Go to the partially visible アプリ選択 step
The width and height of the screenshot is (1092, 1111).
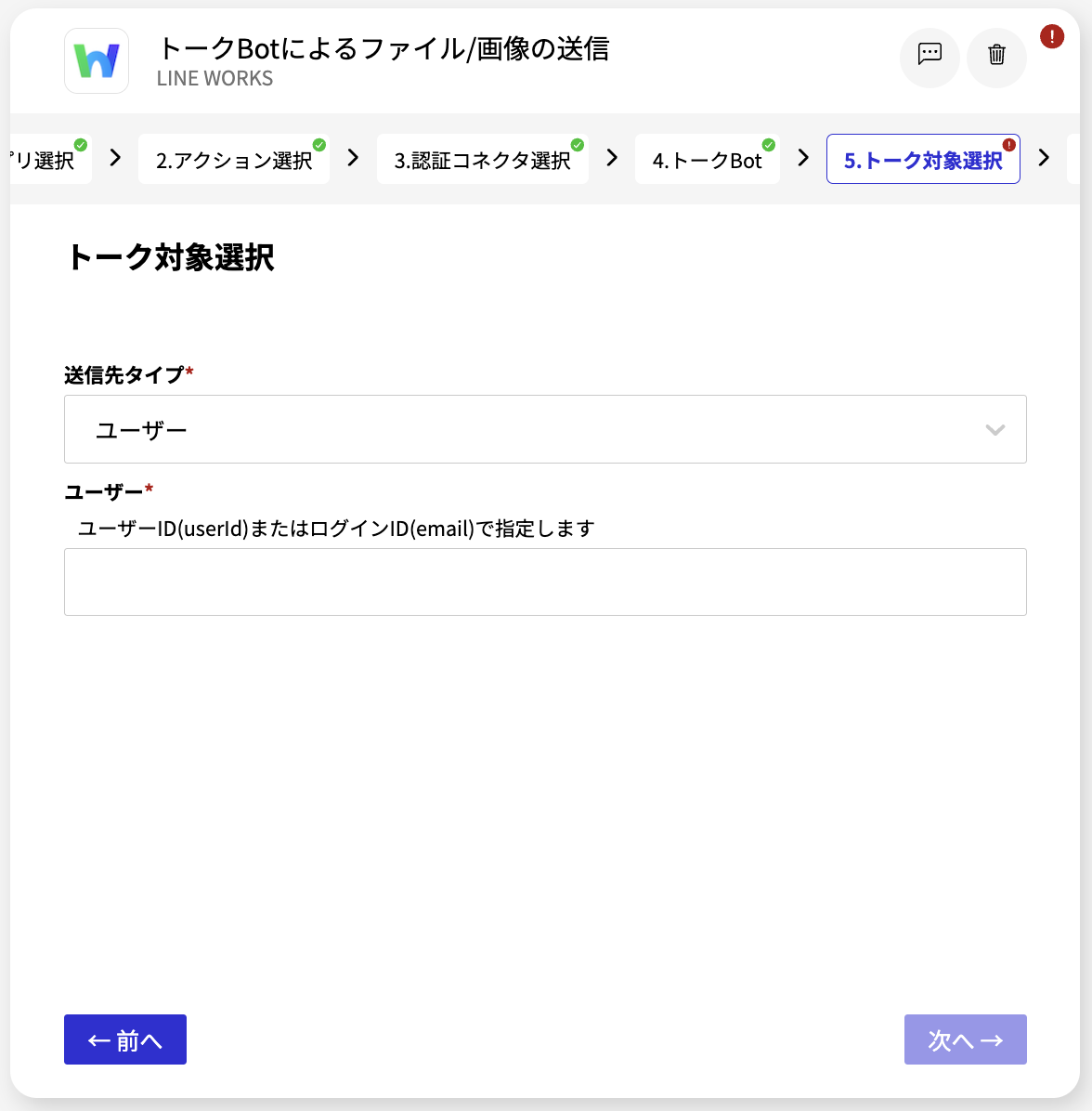[x=49, y=160]
